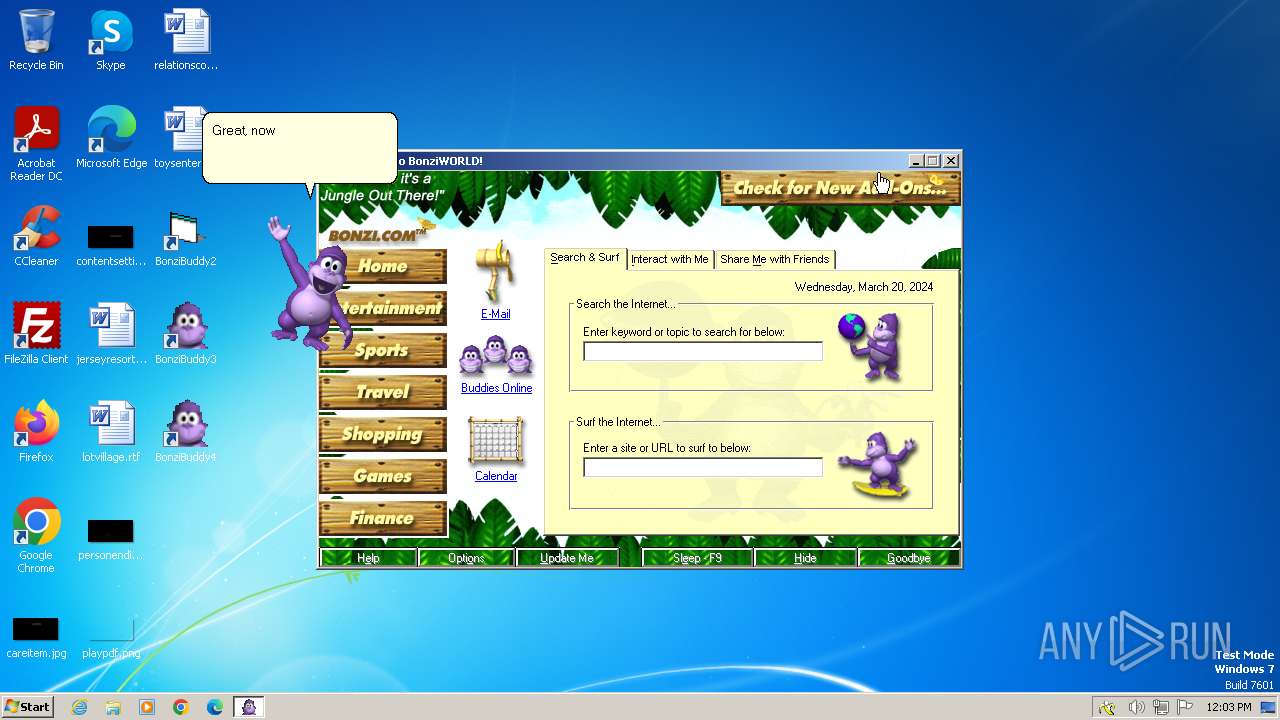
Task: Open relationsco Word document on desktop
Action: (x=186, y=41)
